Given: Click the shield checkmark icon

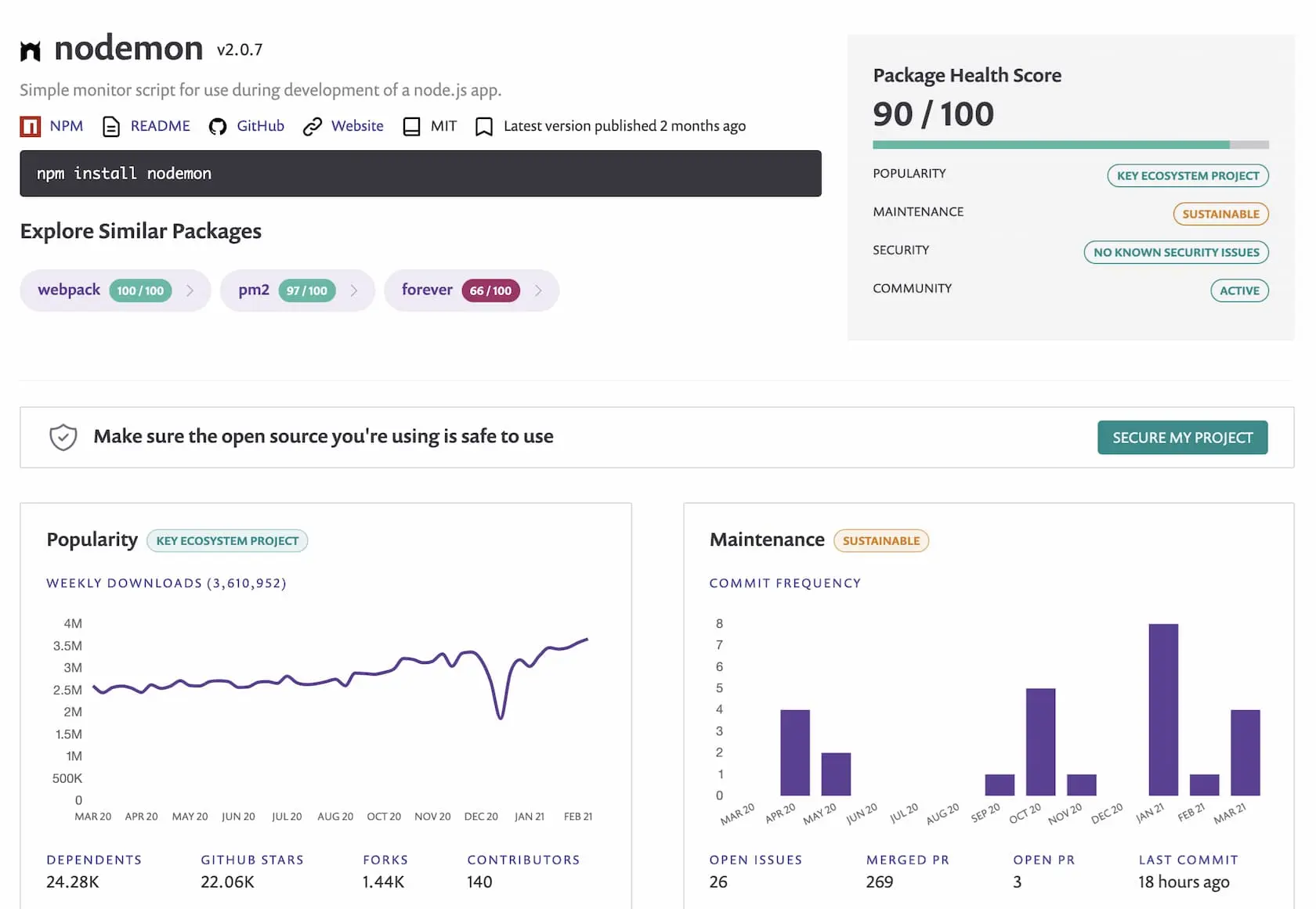Looking at the screenshot, I should pos(63,437).
